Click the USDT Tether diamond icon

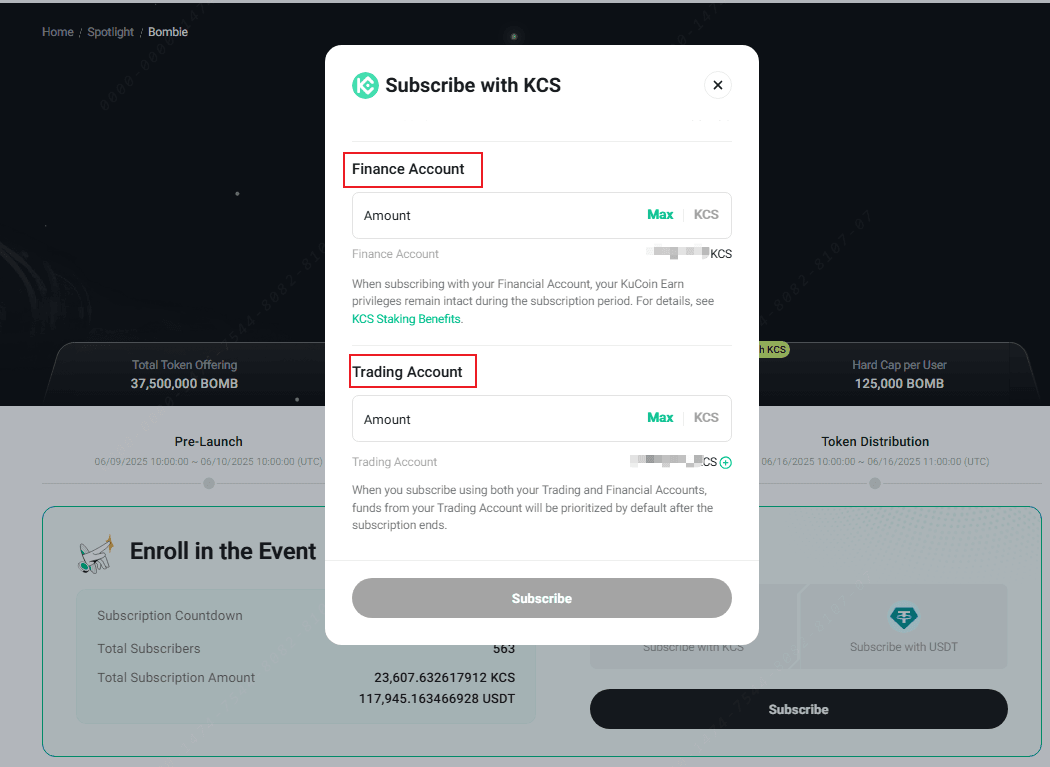click(x=903, y=617)
